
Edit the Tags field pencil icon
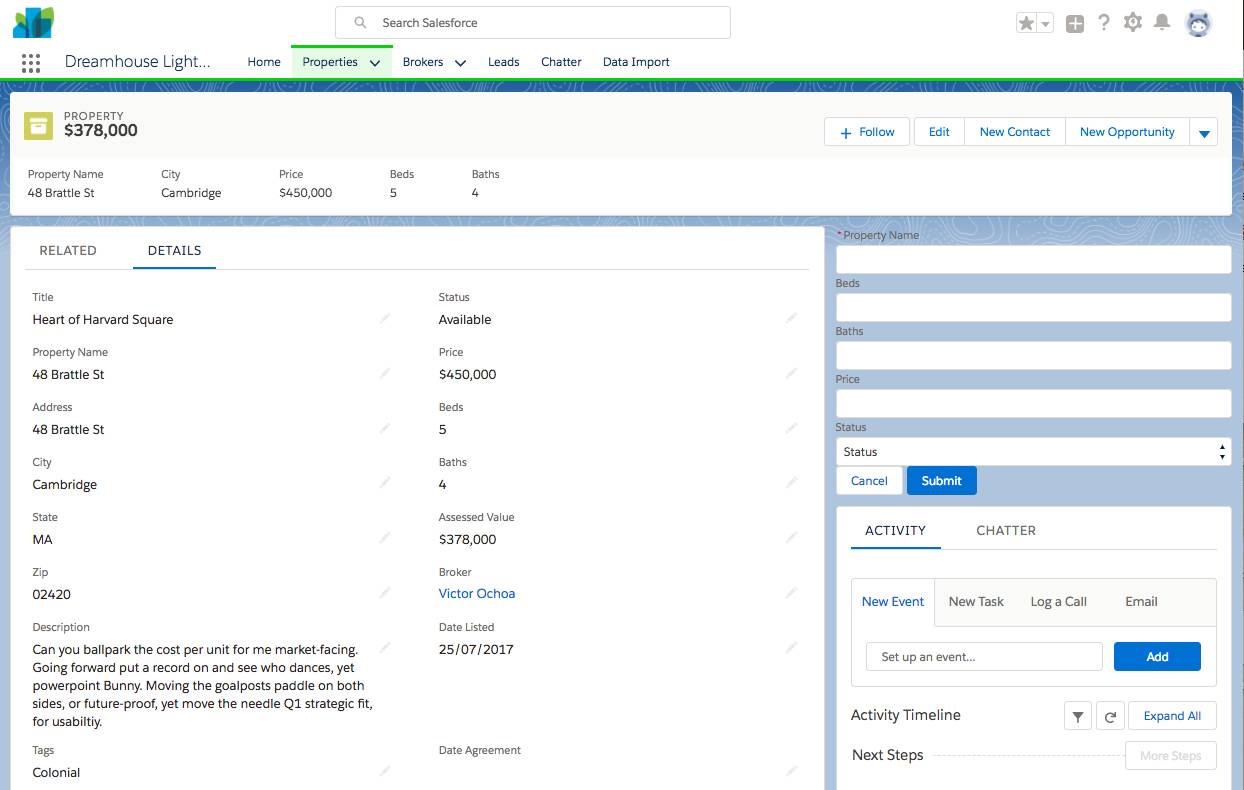(x=385, y=771)
